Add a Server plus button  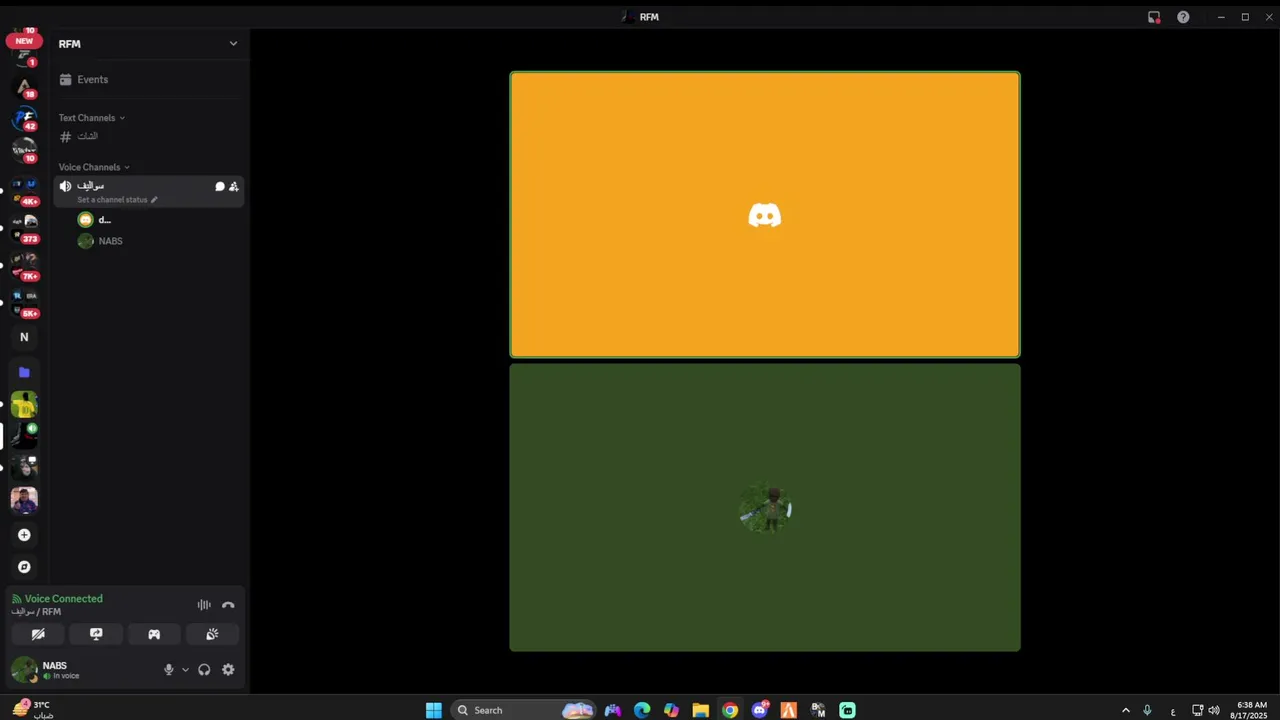24,535
